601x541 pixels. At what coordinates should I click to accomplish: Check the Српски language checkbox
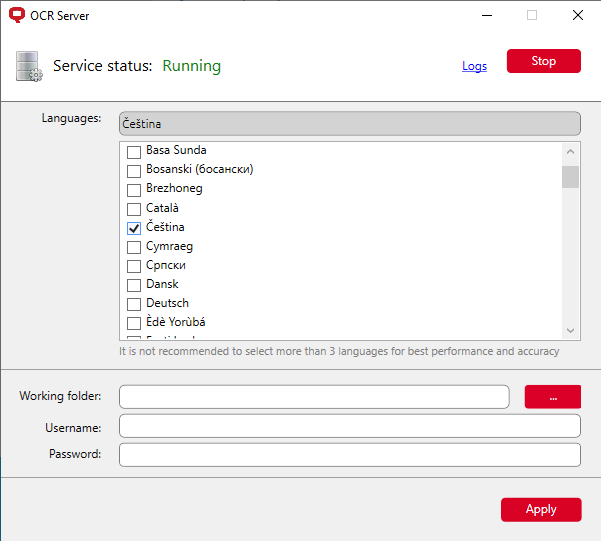pyautogui.click(x=134, y=266)
